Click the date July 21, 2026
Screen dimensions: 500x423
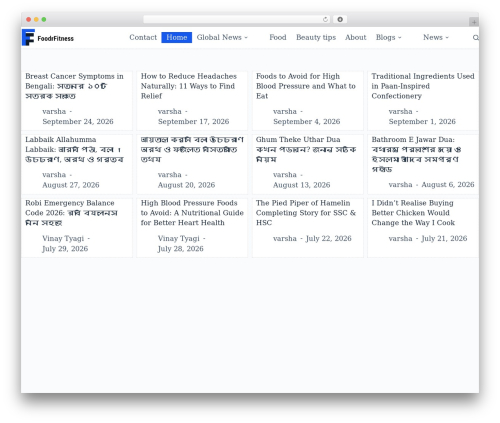444,238
